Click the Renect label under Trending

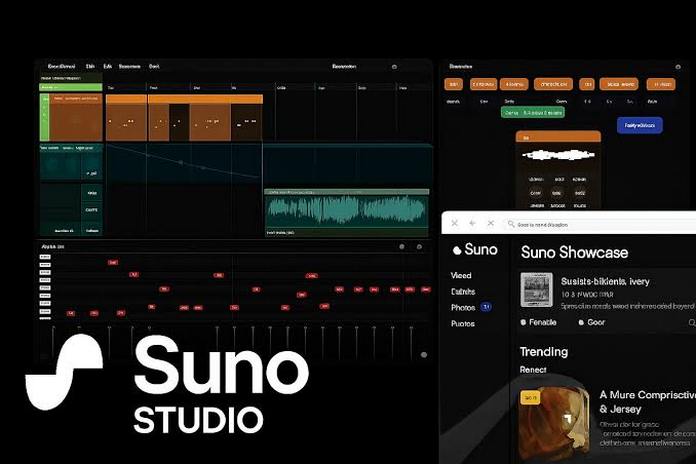533,370
